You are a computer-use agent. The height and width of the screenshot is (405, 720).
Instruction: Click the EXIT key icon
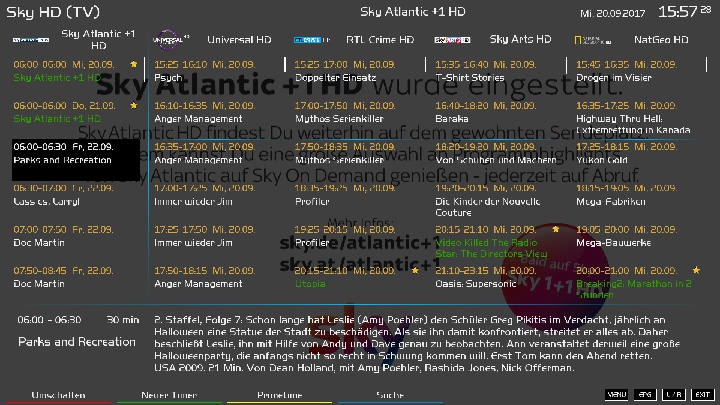pos(703,394)
